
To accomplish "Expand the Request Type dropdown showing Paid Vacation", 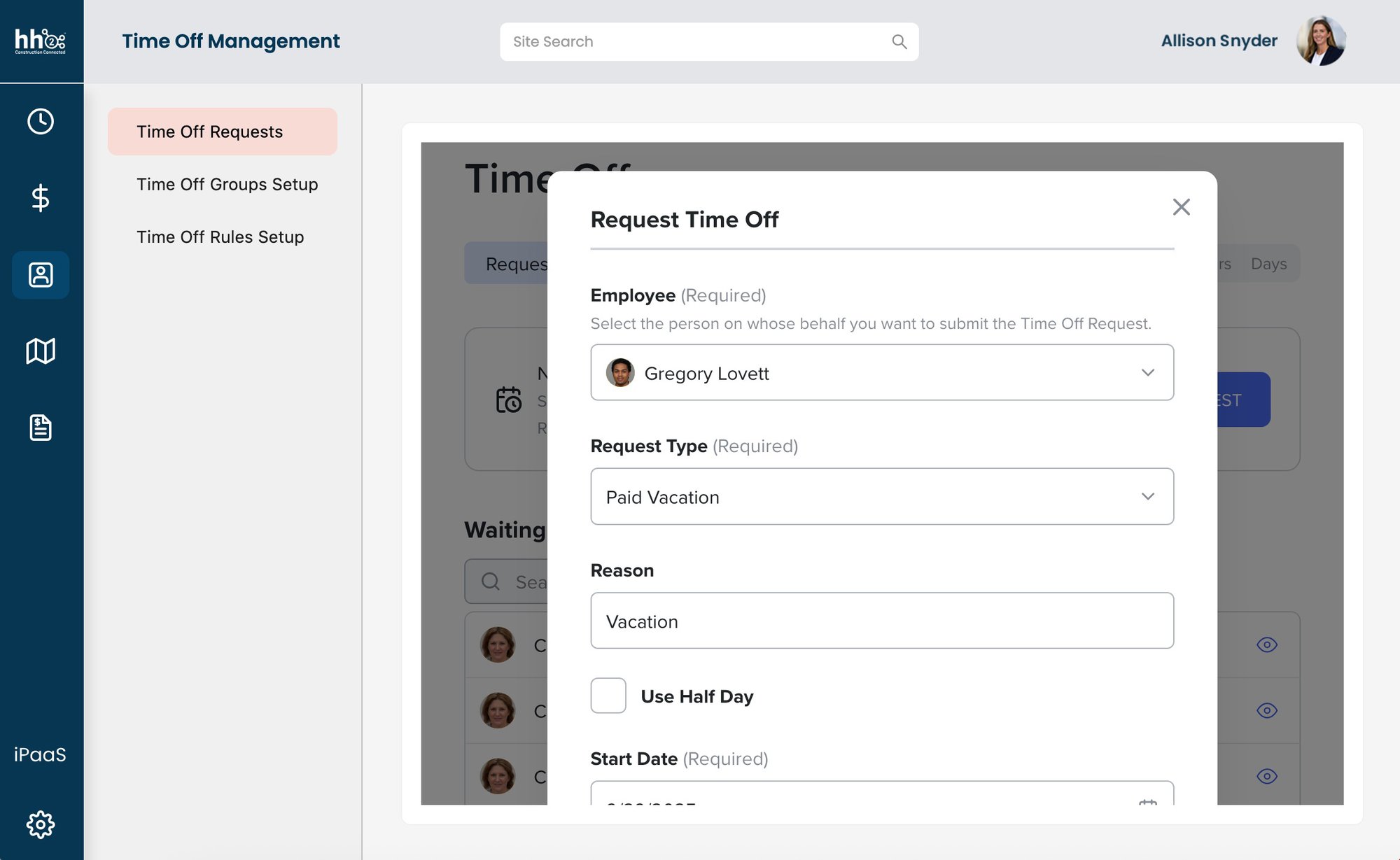I will (881, 497).
